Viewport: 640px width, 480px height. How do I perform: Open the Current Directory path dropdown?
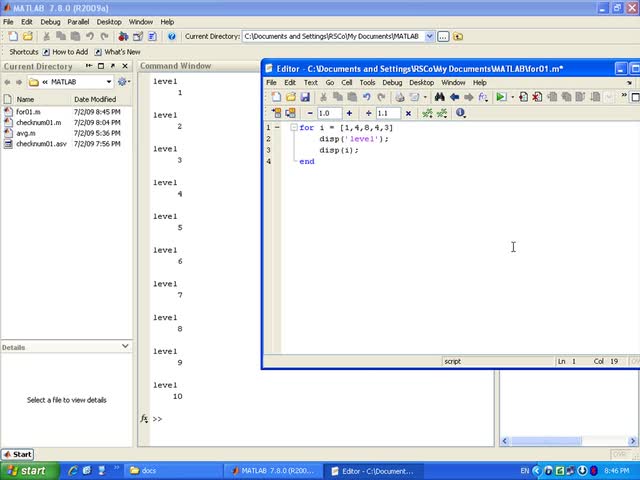tap(430, 36)
